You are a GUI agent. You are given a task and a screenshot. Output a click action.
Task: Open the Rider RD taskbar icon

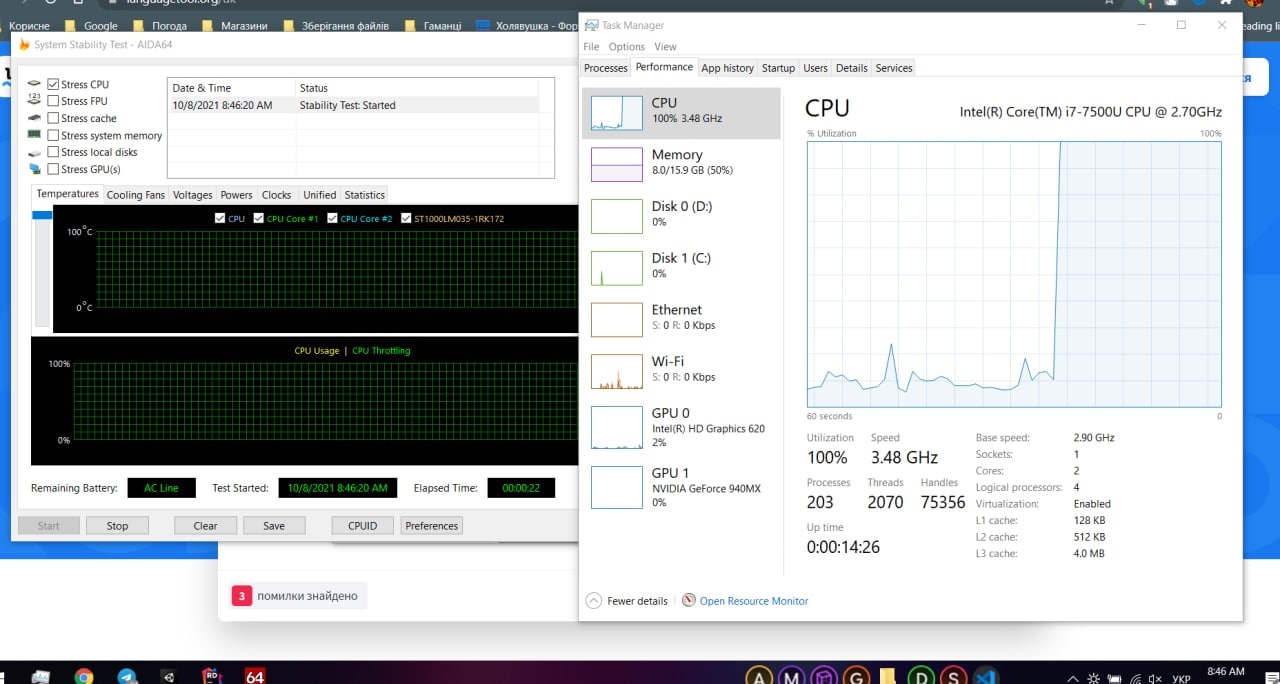[211, 677]
